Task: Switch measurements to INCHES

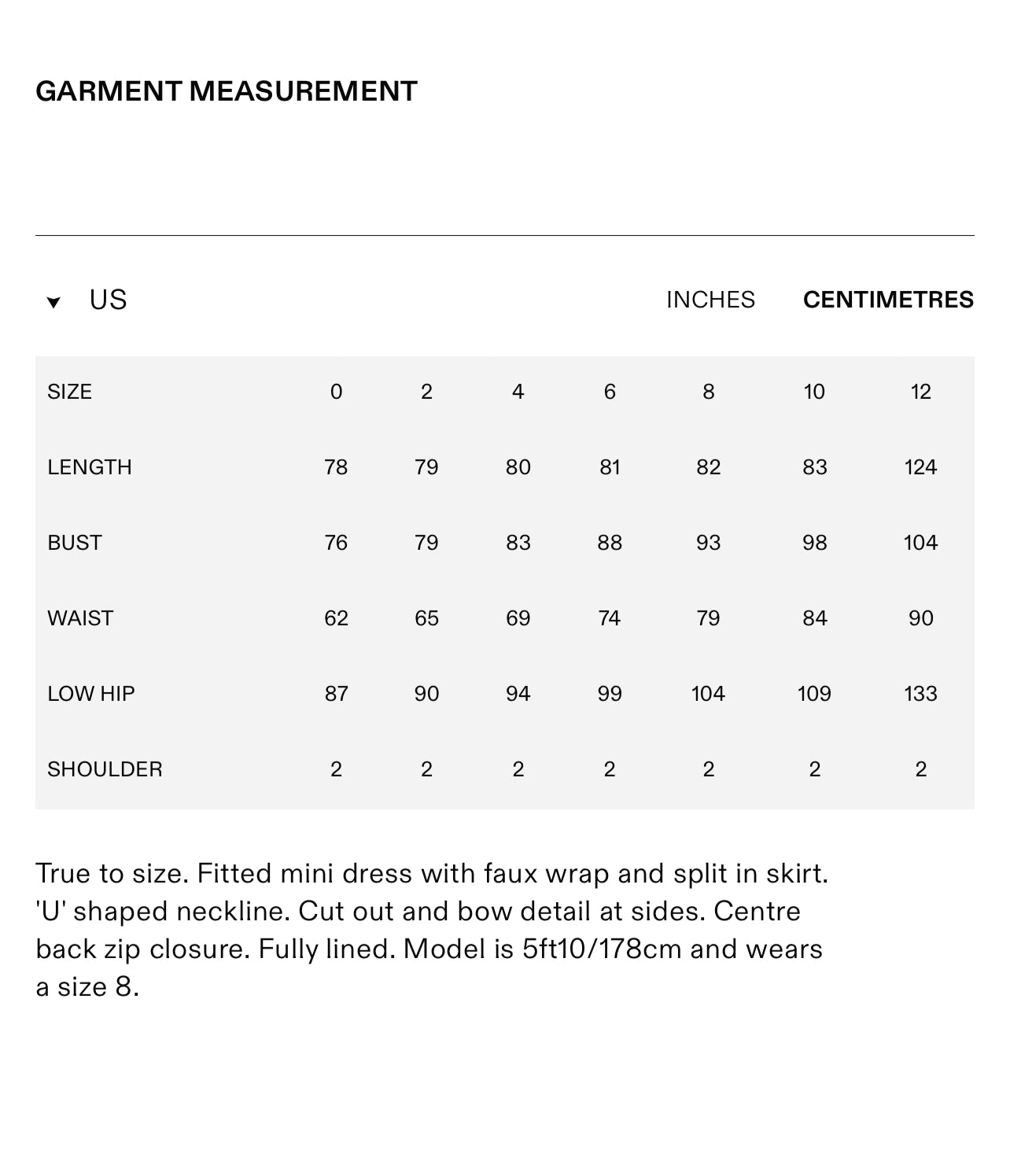Action: 710,300
